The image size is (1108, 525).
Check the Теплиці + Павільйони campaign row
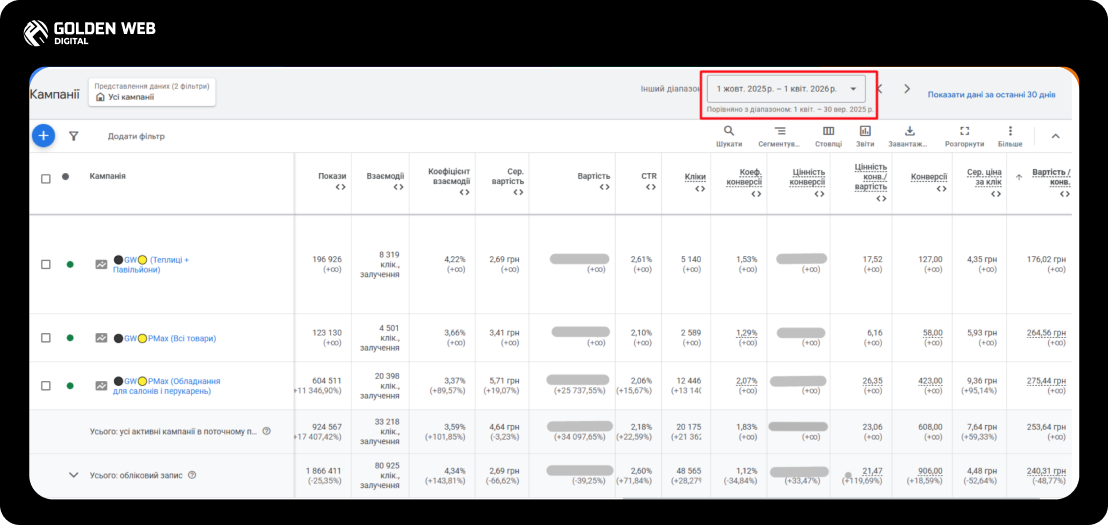tap(46, 264)
